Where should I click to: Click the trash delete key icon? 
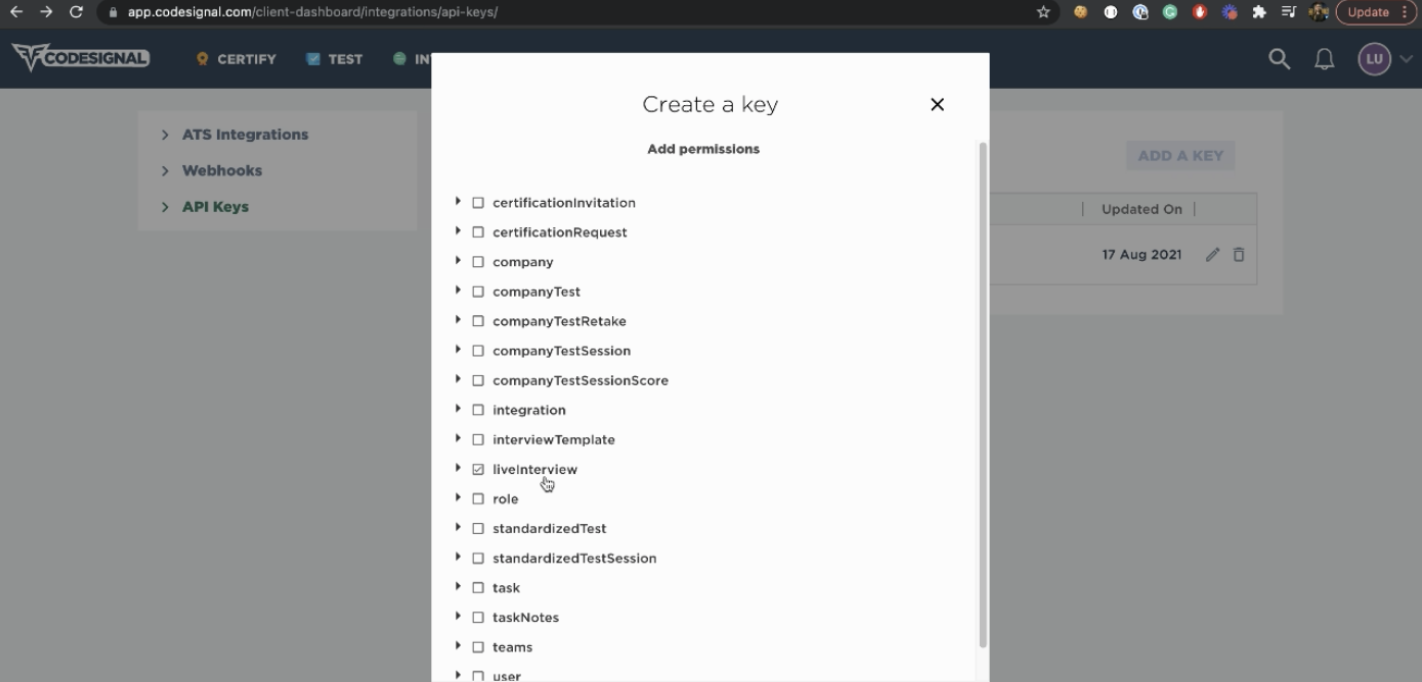(x=1239, y=255)
